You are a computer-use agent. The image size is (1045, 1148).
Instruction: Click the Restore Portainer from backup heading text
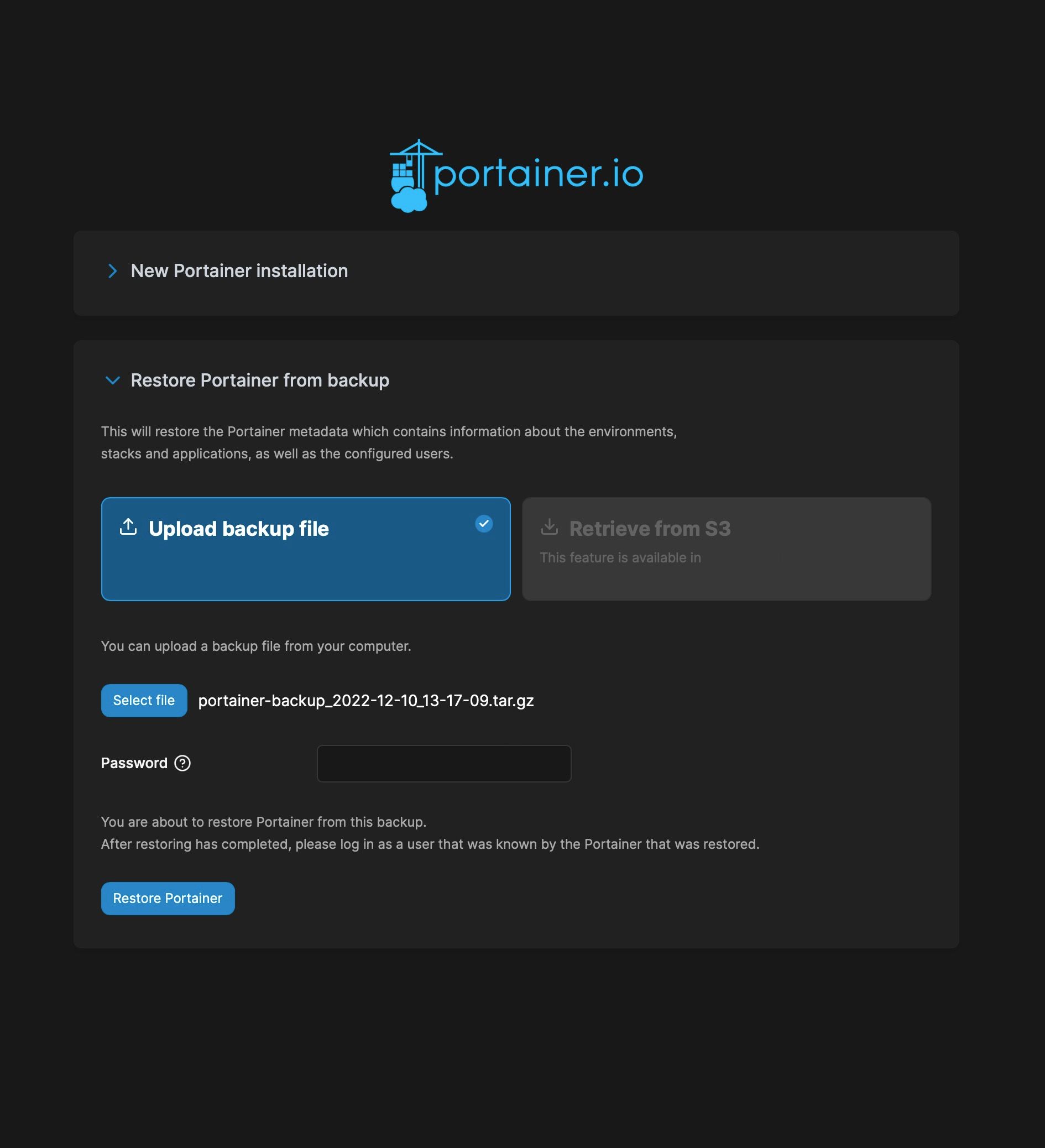(x=260, y=380)
